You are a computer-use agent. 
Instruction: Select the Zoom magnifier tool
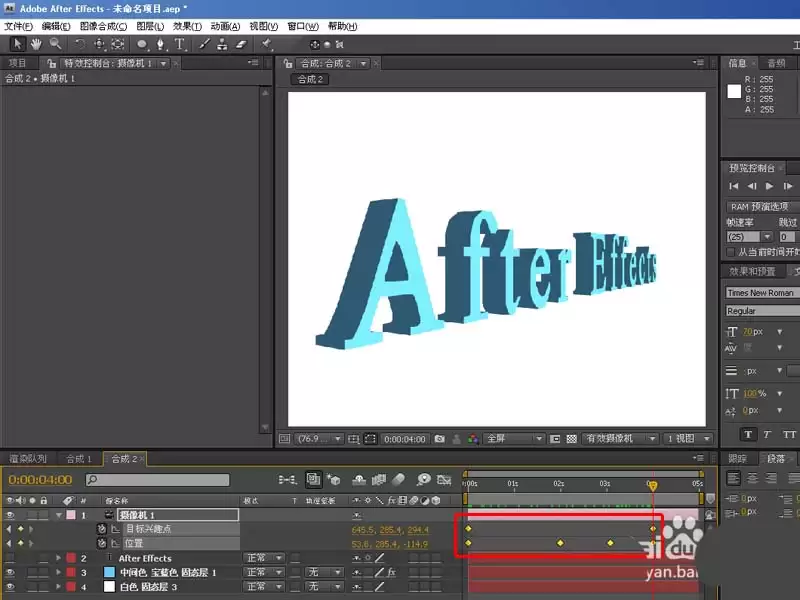55,44
